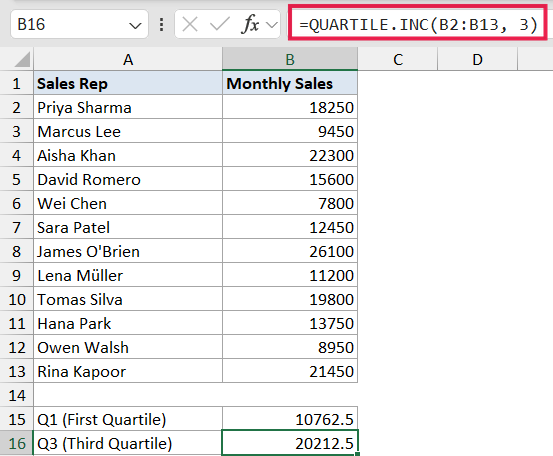This screenshot has width=553, height=456.
Task: Select the Sara Patel cell
Action: (128, 227)
